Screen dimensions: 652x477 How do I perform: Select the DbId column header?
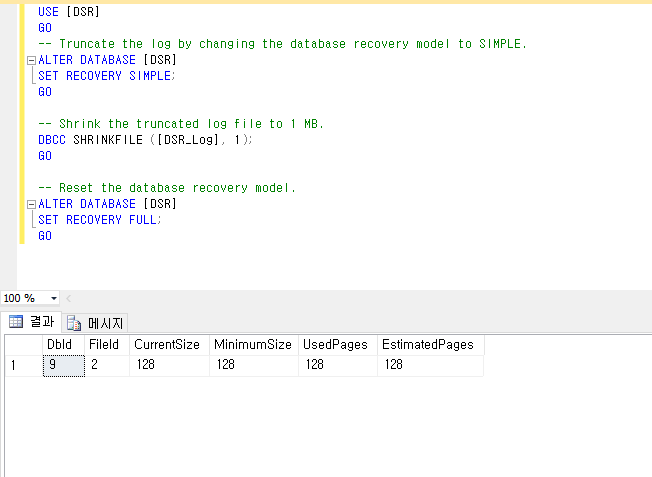[63, 344]
